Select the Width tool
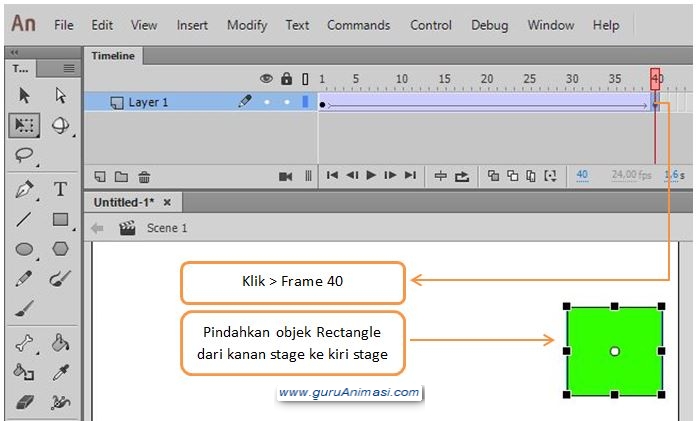 coord(60,402)
